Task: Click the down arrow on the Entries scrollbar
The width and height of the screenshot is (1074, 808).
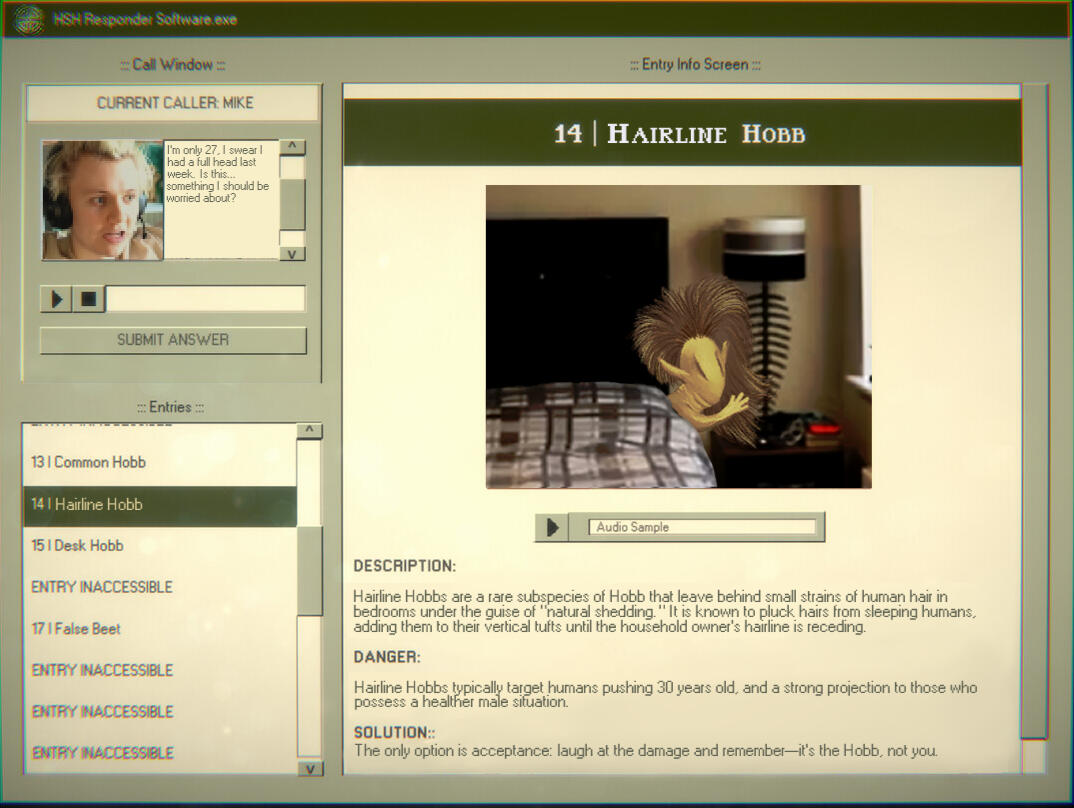Action: pos(310,770)
